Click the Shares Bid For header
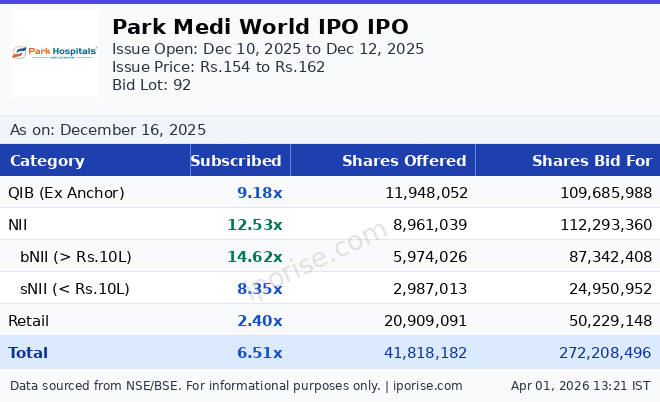 tap(591, 161)
